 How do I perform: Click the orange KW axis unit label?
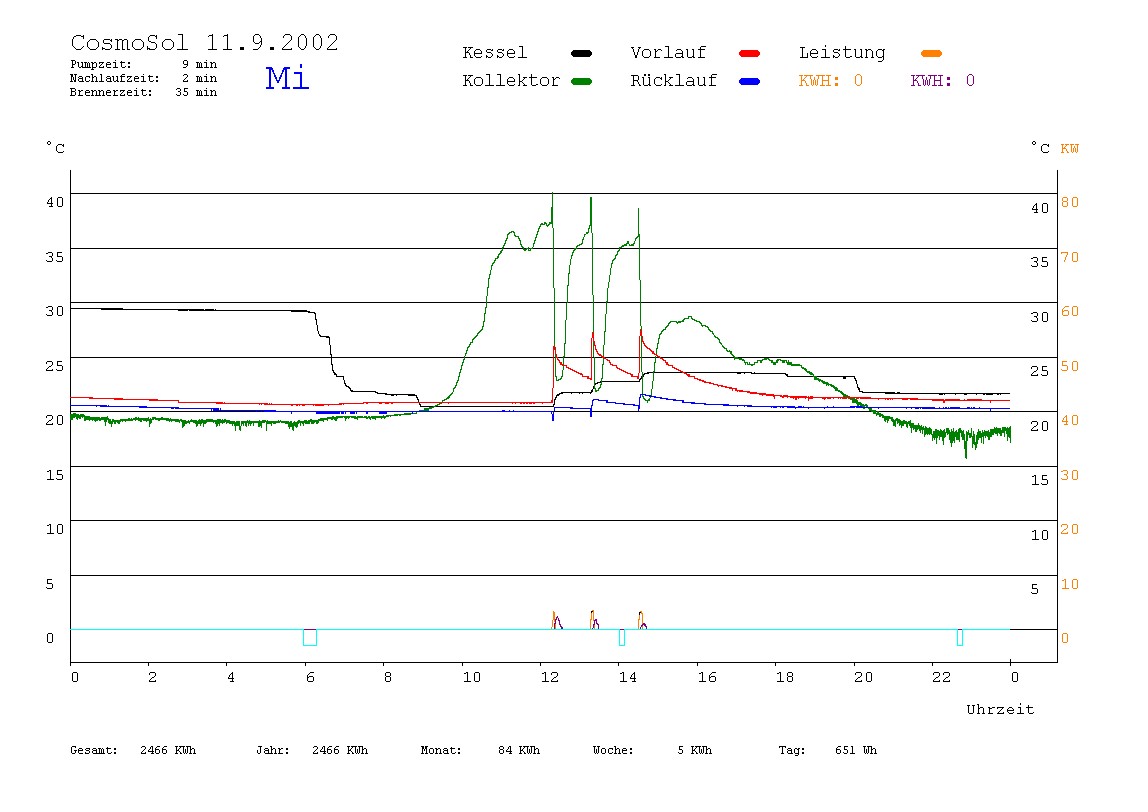[1069, 149]
